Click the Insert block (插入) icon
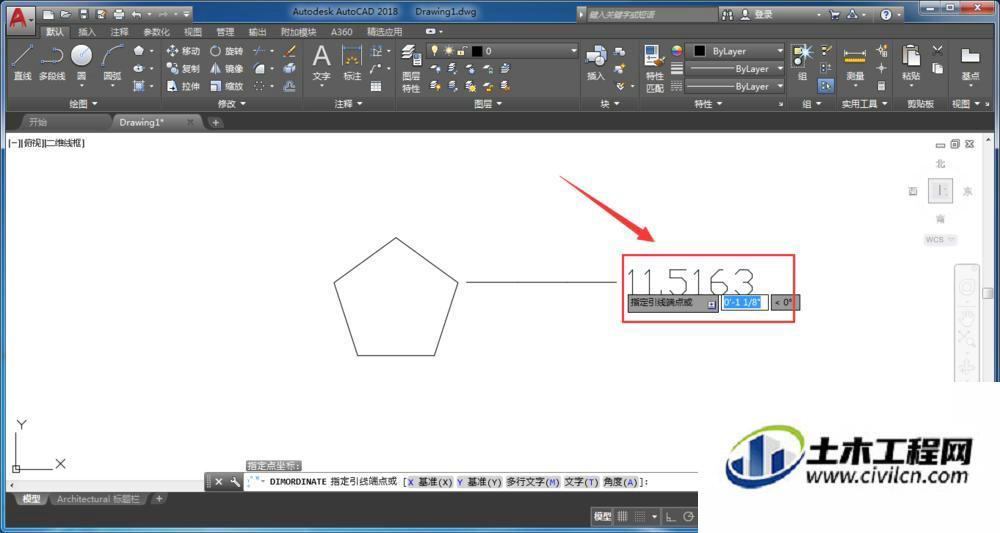The image size is (1000, 533). [596, 62]
